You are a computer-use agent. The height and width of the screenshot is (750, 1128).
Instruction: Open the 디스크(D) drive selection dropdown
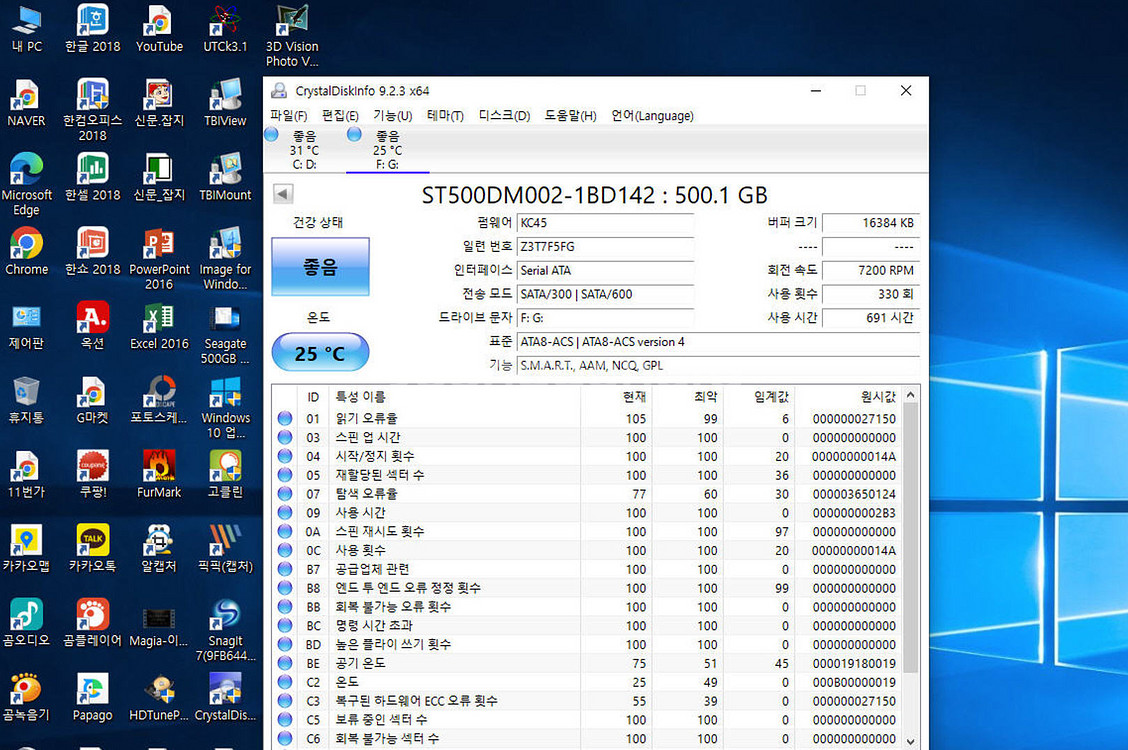(505, 115)
